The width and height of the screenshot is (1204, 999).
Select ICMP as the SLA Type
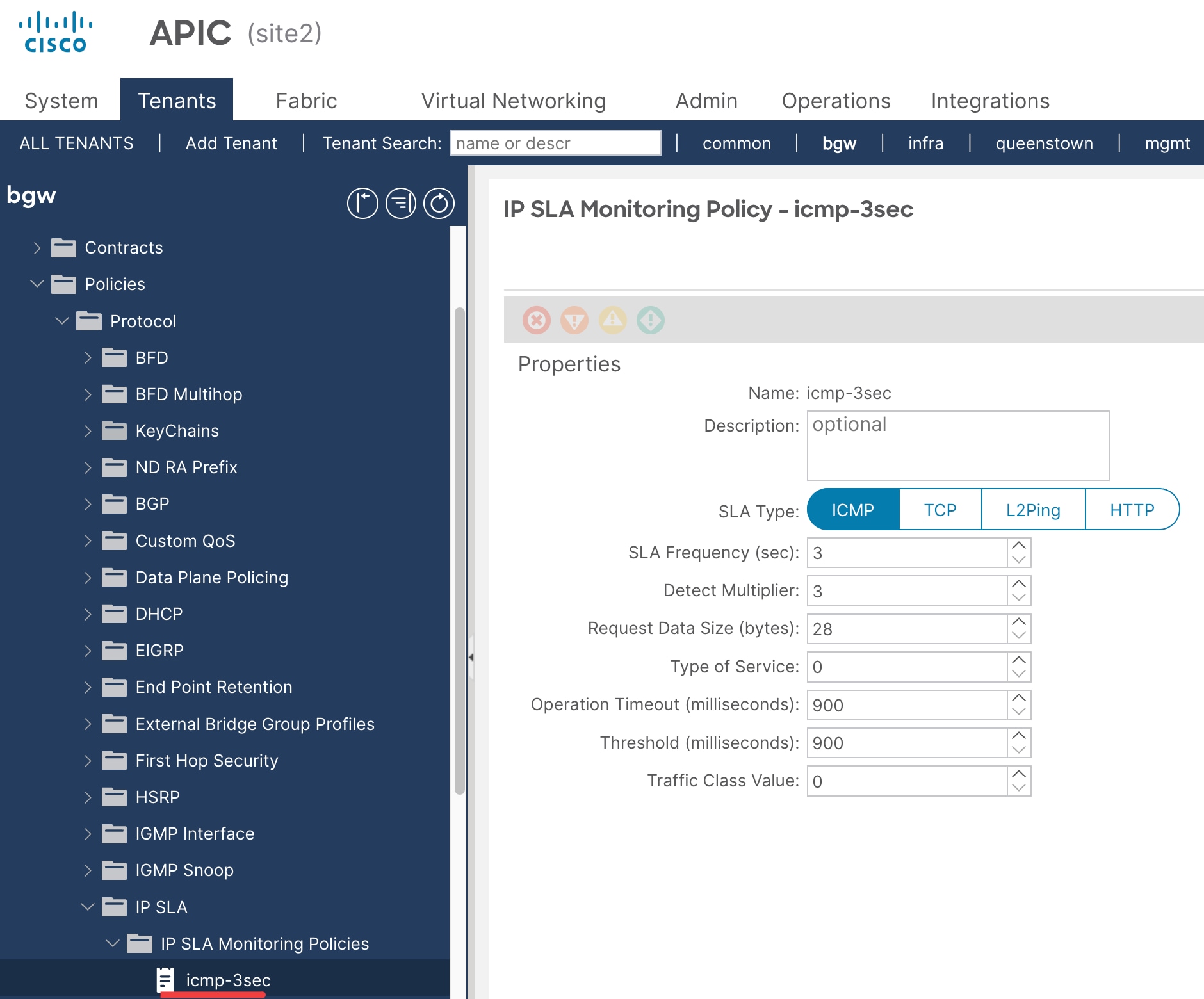pyautogui.click(x=853, y=510)
